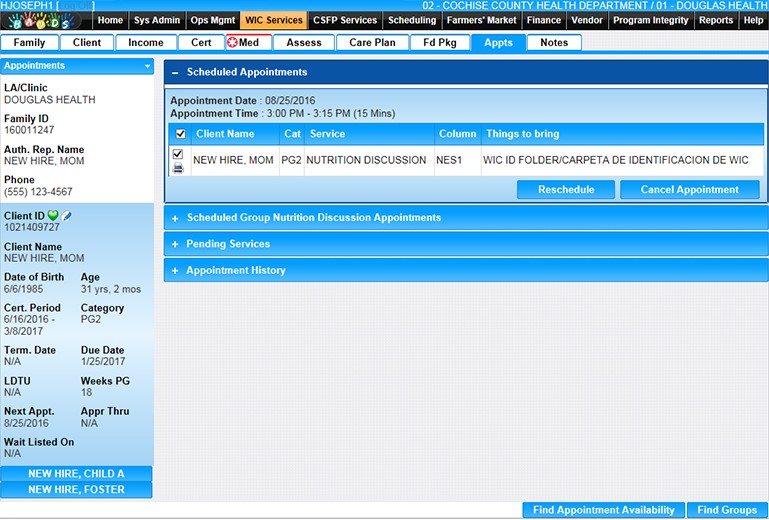
Task: Collapse the Scheduled Appointments section
Action: coord(175,73)
